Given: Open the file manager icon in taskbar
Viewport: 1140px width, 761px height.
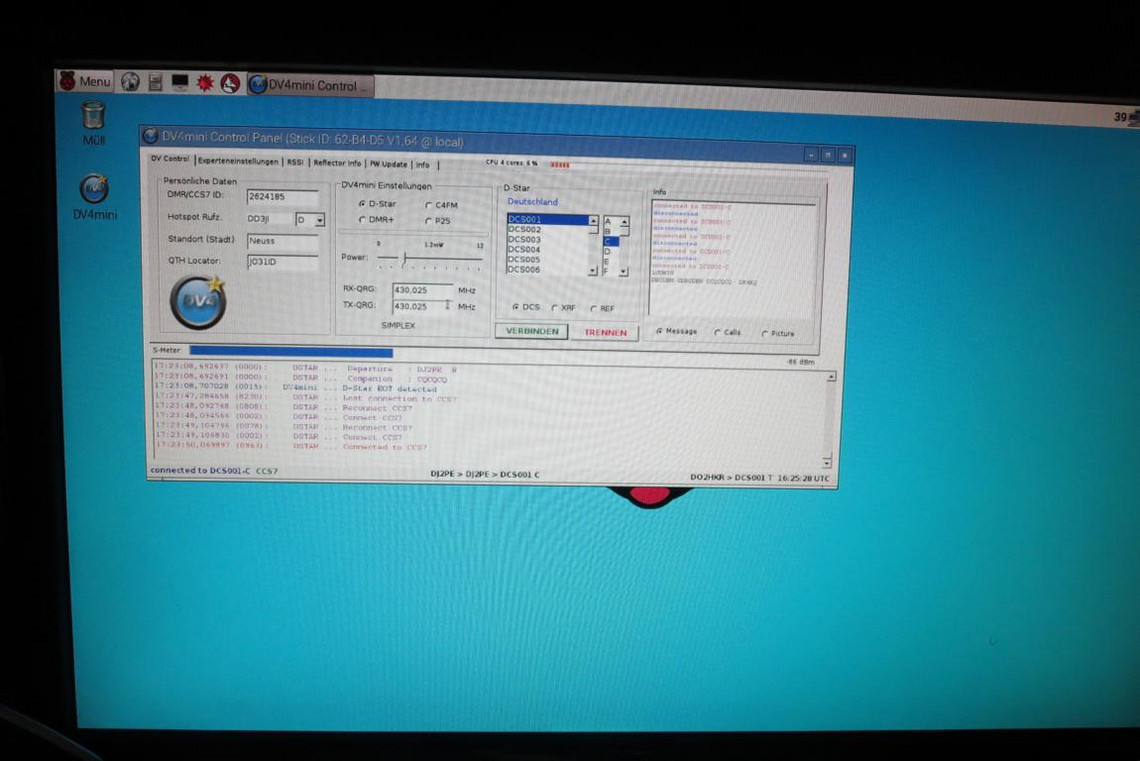Looking at the screenshot, I should pos(155,83).
